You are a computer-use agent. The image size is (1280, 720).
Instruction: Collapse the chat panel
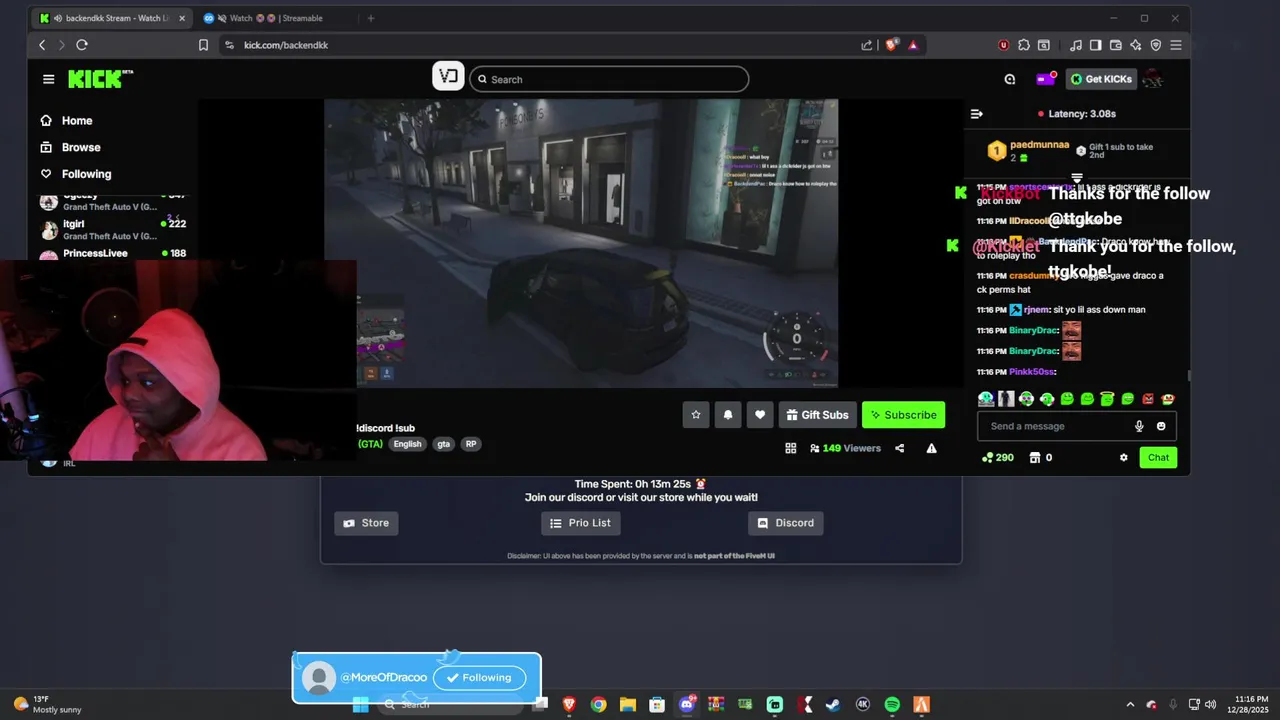coord(977,114)
